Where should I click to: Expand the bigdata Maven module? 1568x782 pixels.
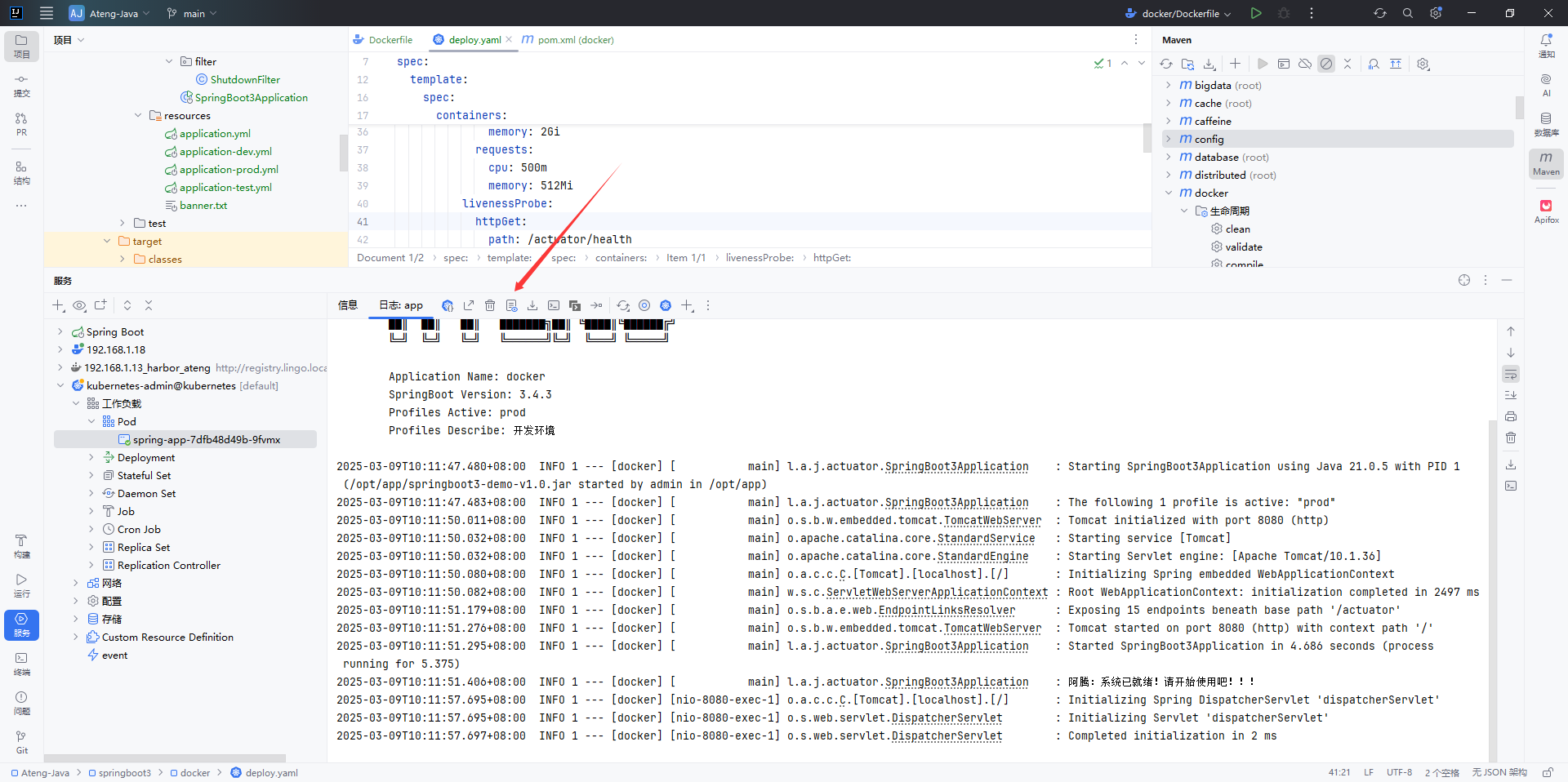[x=1169, y=86]
